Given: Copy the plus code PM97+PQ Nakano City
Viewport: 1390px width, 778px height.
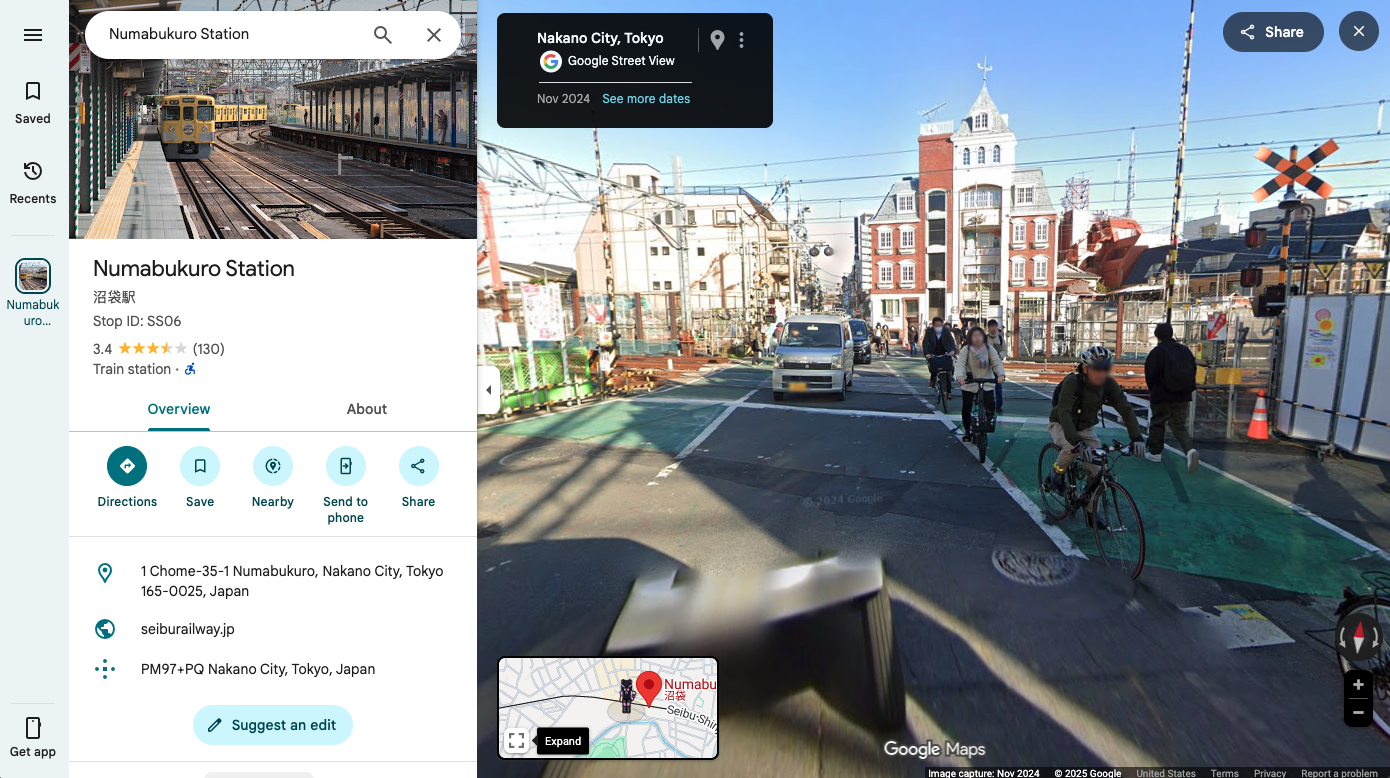Looking at the screenshot, I should (258, 669).
